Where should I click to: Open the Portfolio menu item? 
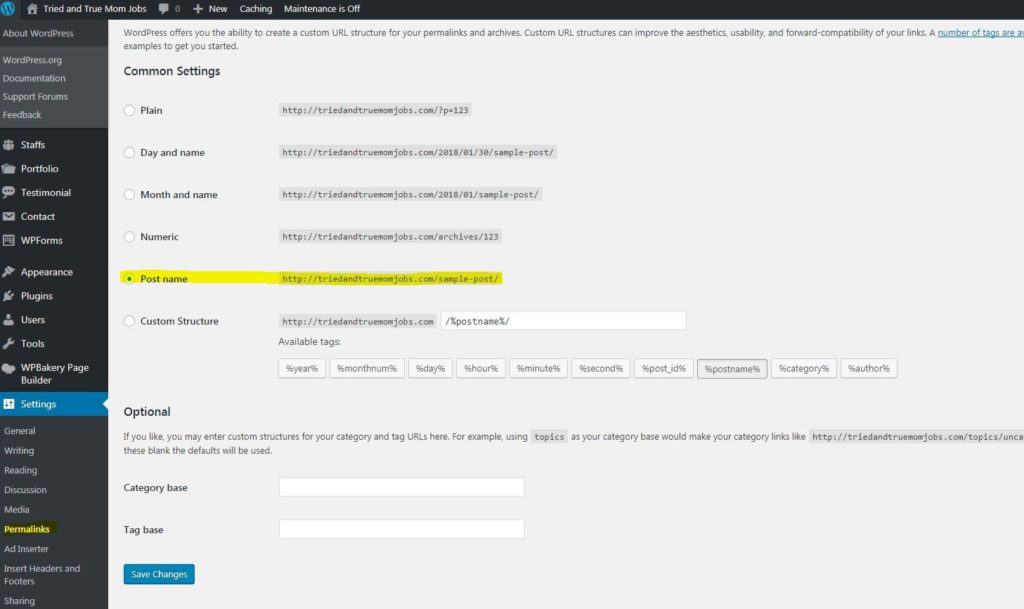tap(39, 168)
